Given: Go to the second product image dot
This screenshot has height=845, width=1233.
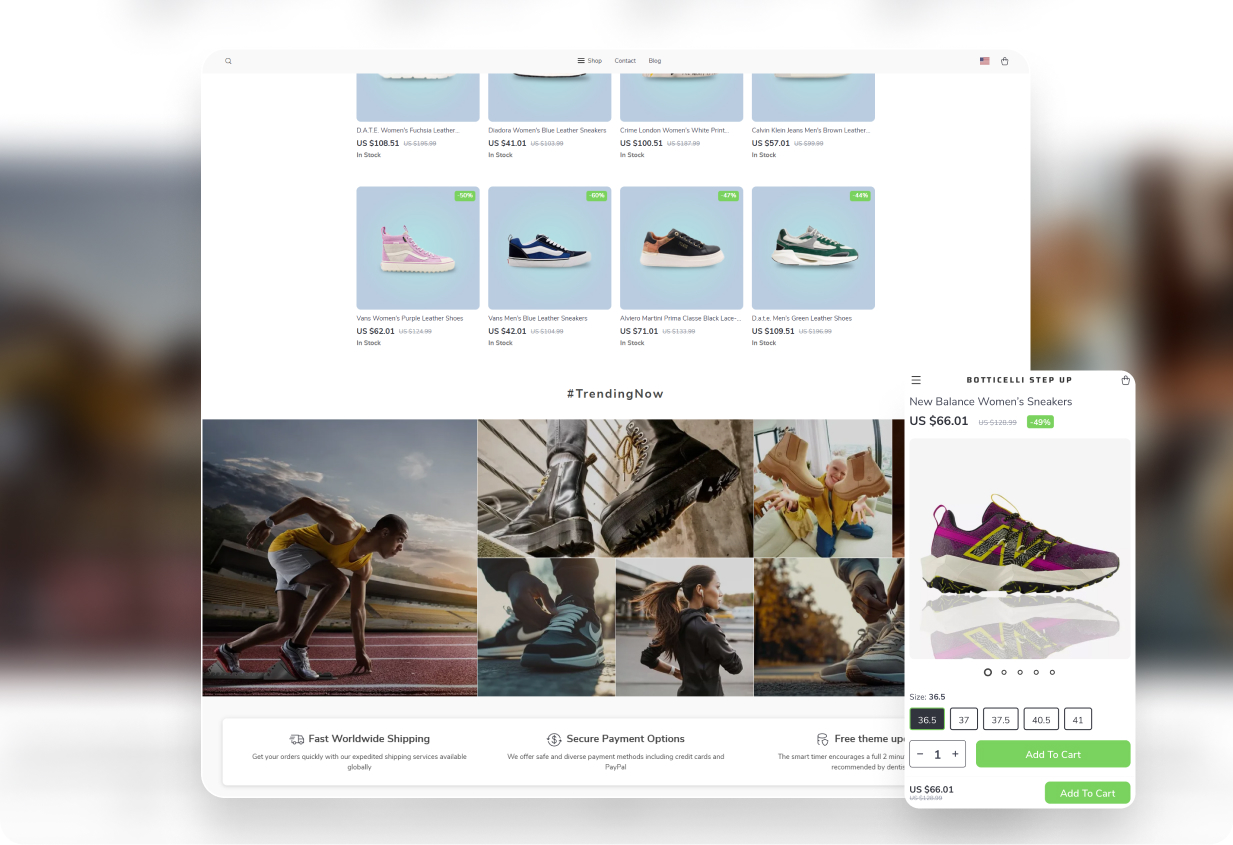Looking at the screenshot, I should point(1004,672).
